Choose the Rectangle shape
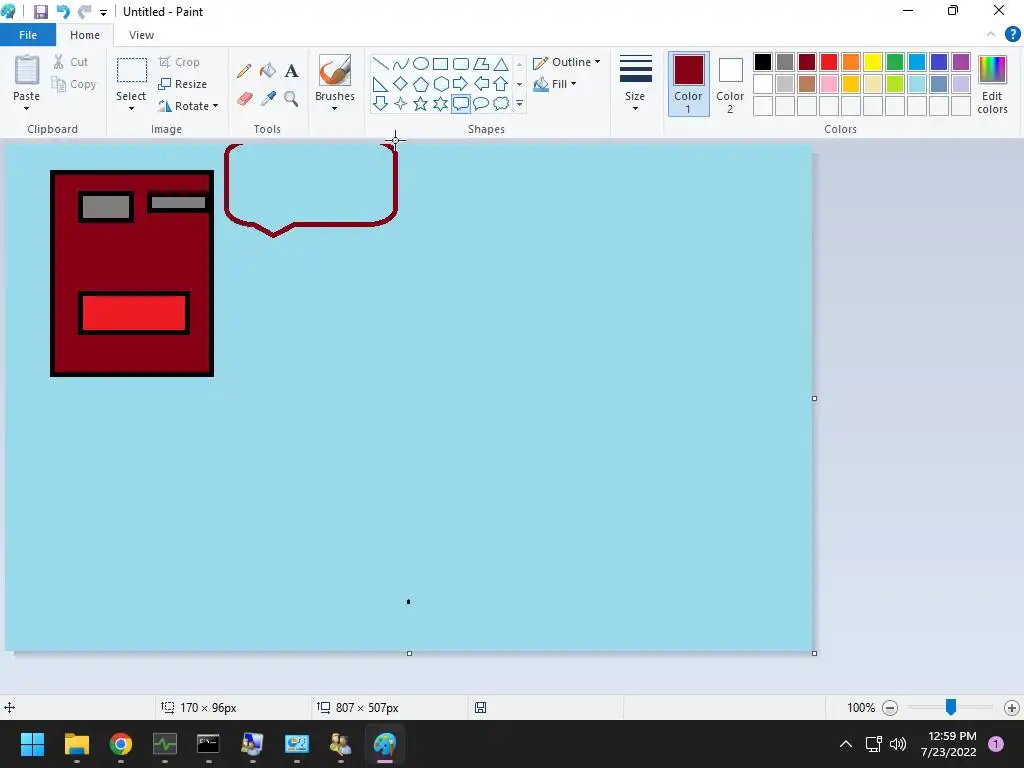The height and width of the screenshot is (768, 1024). [x=441, y=63]
